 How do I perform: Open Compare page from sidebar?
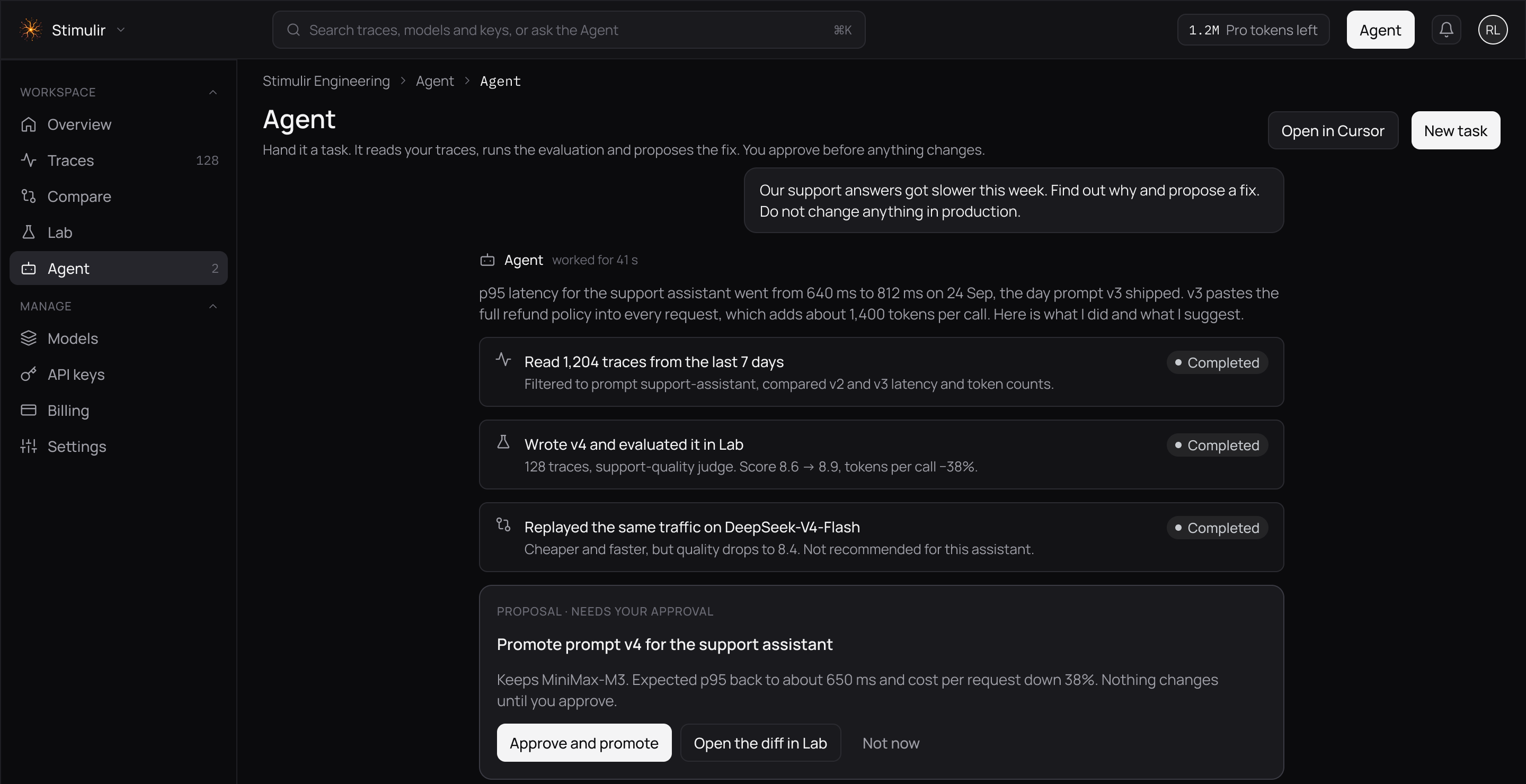click(119, 196)
